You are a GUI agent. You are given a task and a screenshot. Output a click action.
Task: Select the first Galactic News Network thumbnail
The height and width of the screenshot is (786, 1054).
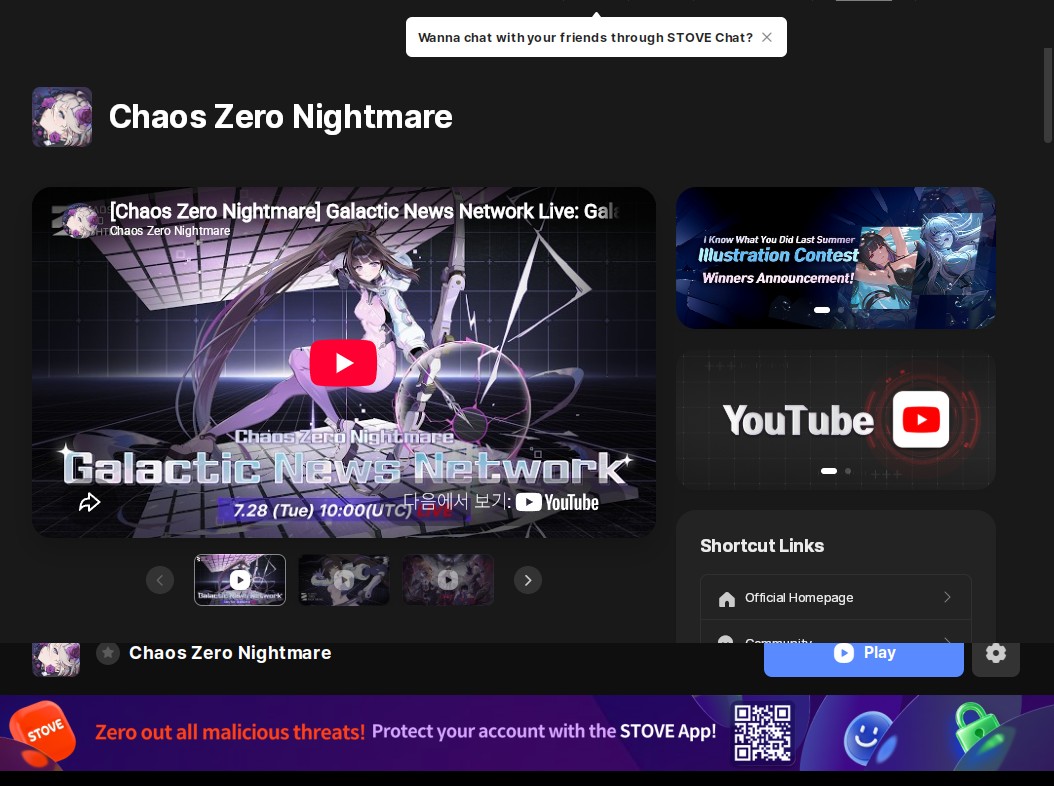click(x=240, y=580)
